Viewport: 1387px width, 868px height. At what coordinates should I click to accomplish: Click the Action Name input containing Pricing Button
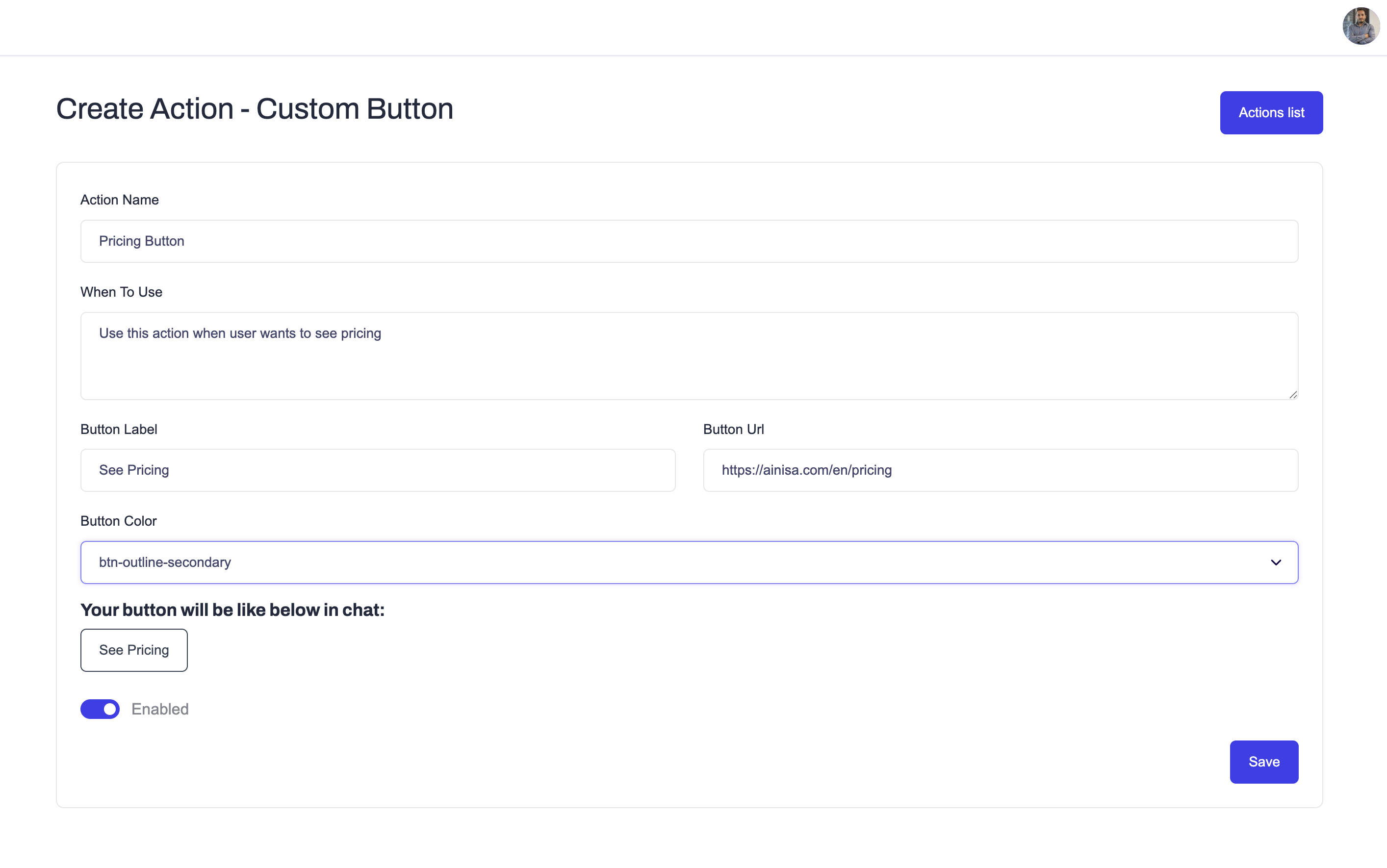click(x=689, y=240)
